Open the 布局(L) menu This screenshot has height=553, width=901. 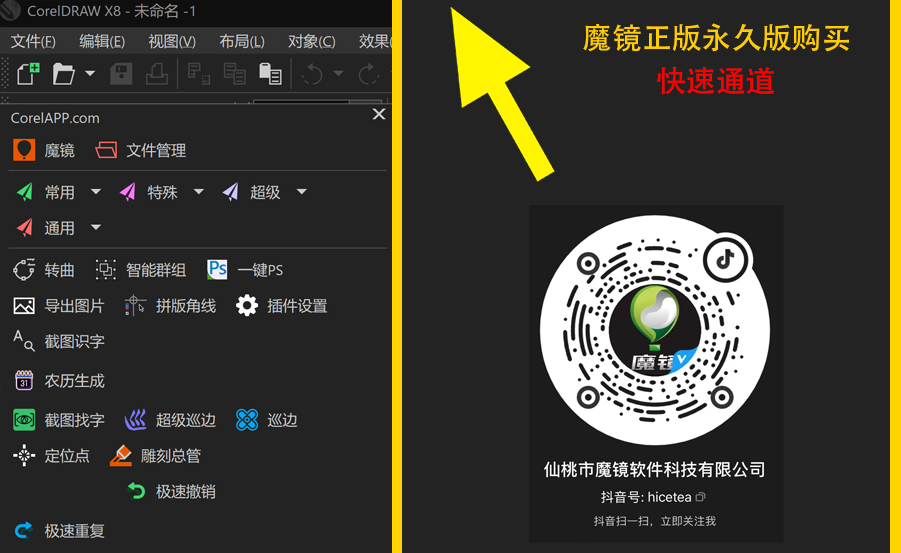point(242,41)
